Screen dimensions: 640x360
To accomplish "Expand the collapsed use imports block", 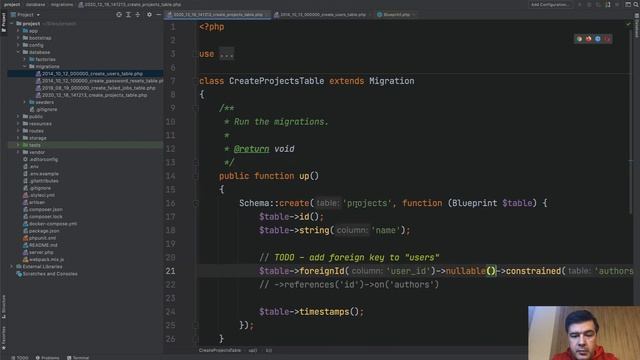I will (x=227, y=54).
